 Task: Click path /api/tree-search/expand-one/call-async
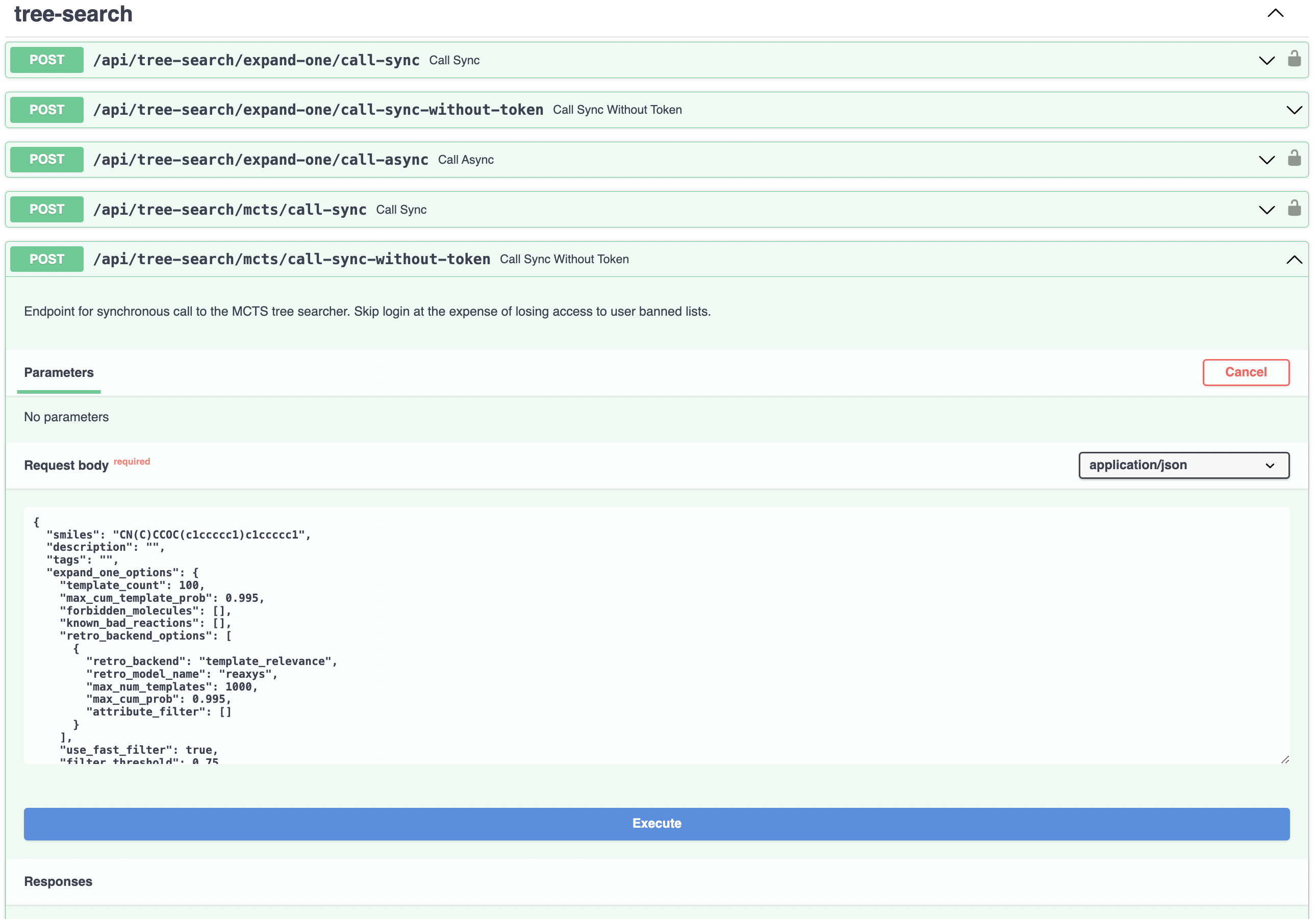click(x=261, y=160)
